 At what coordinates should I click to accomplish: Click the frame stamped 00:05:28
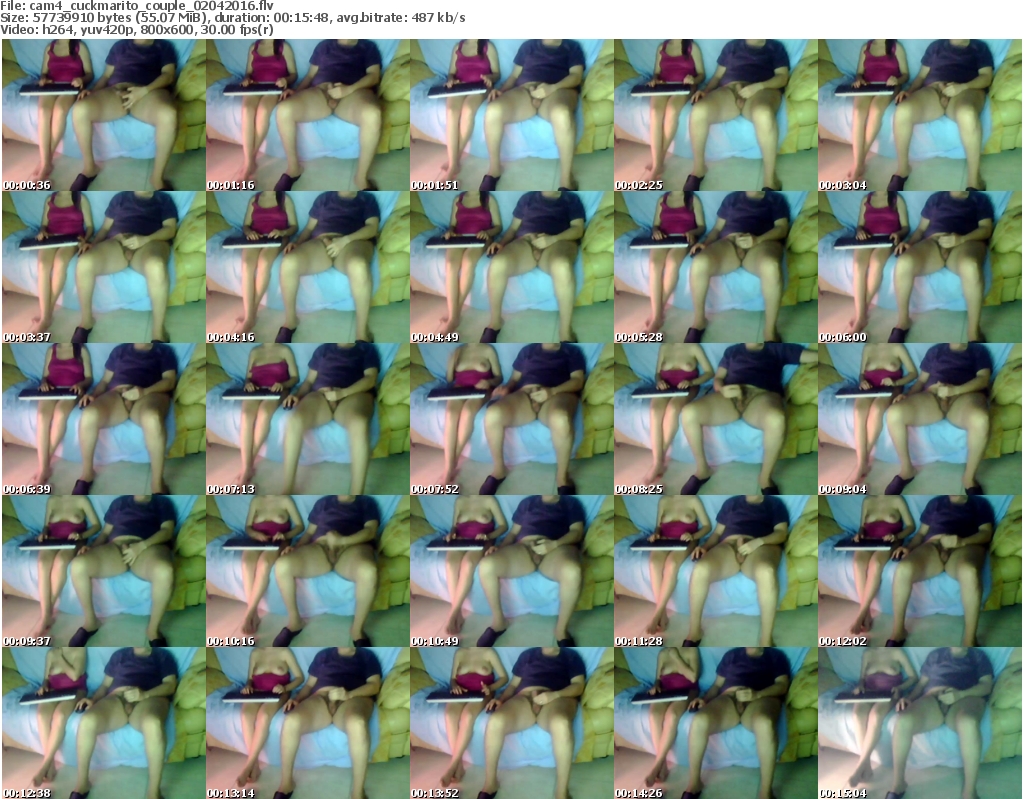pos(715,267)
